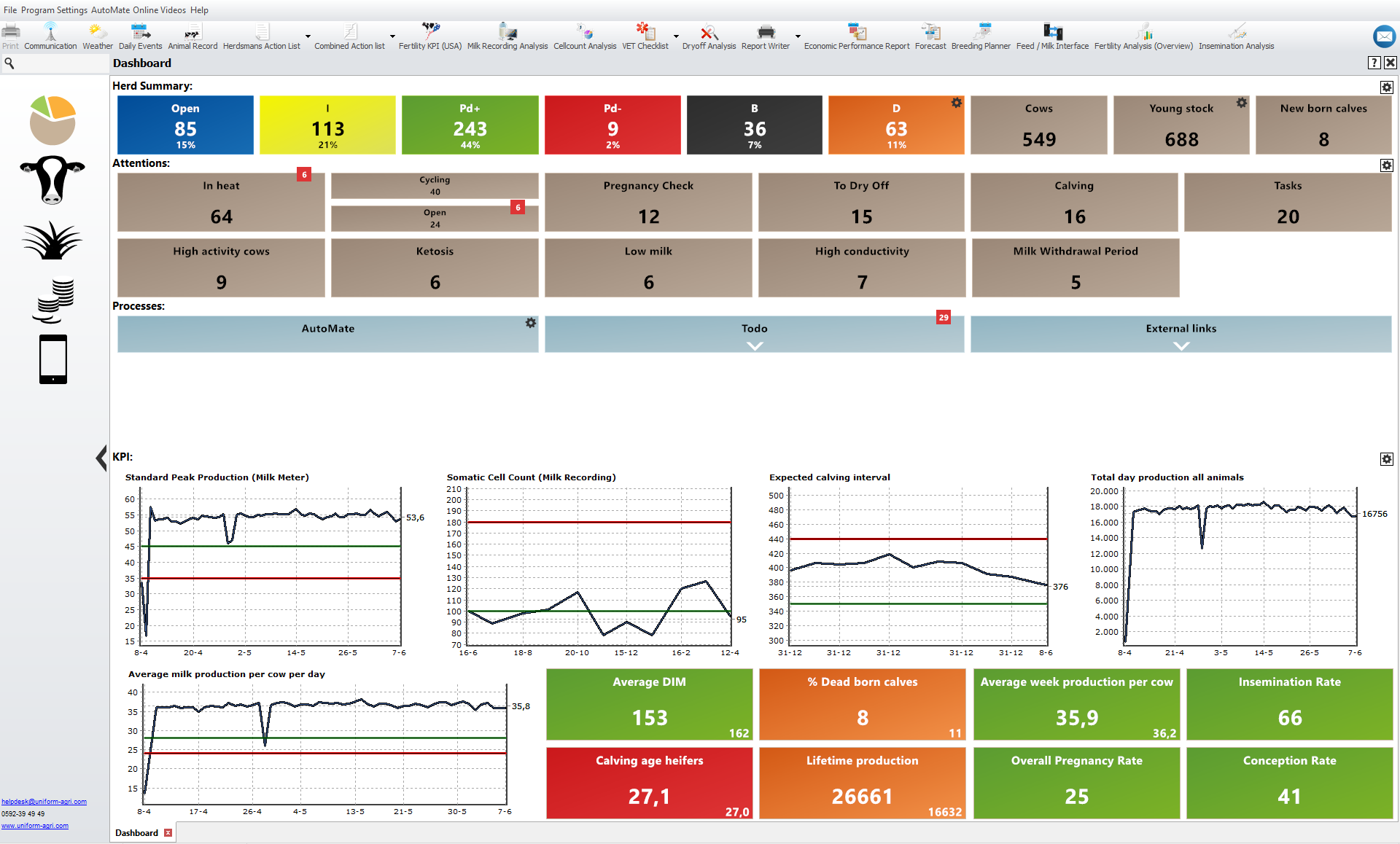Open the In heat attention tile

click(221, 203)
